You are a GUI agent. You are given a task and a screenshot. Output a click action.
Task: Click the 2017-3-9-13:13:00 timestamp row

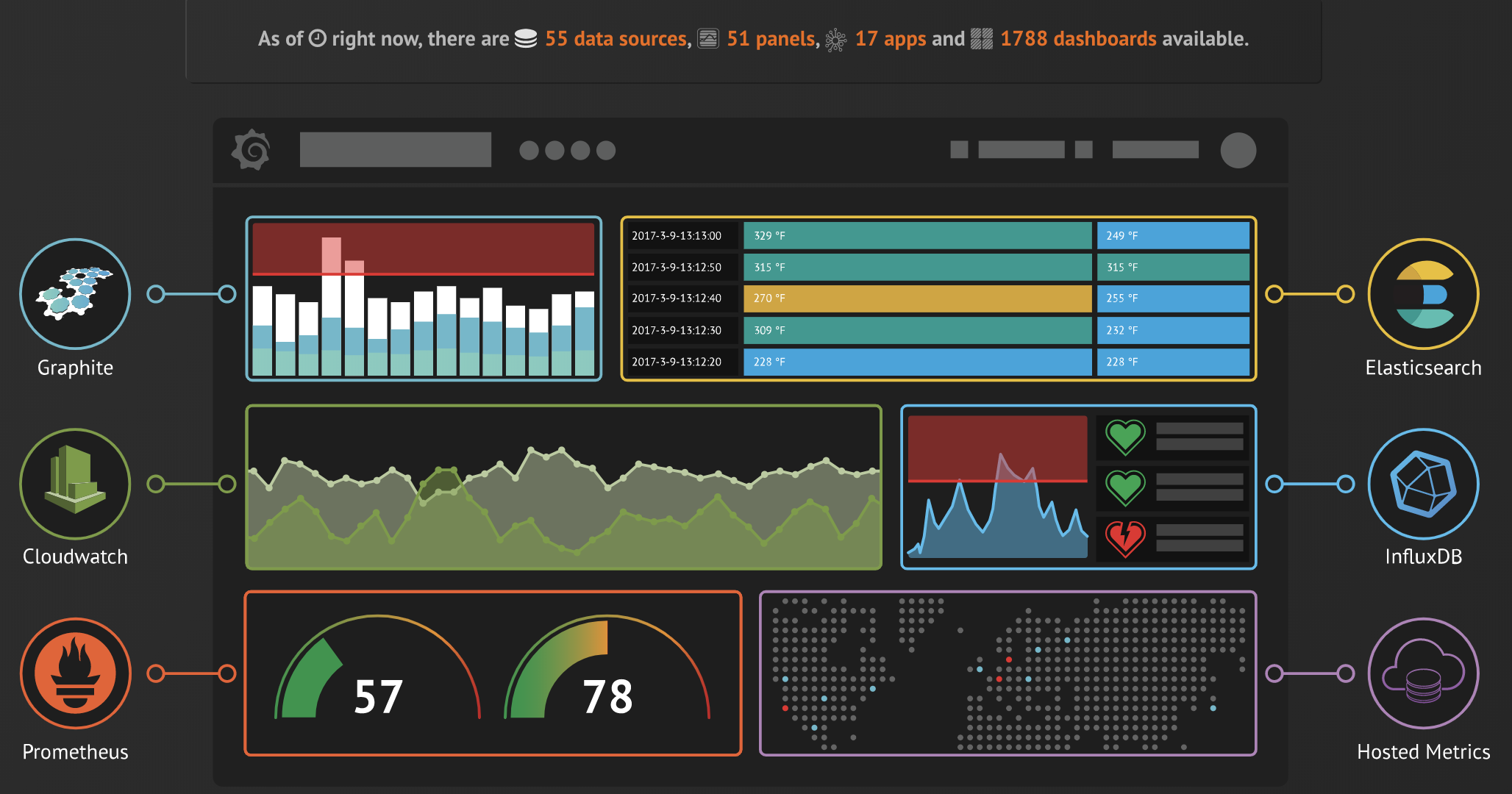pos(677,236)
